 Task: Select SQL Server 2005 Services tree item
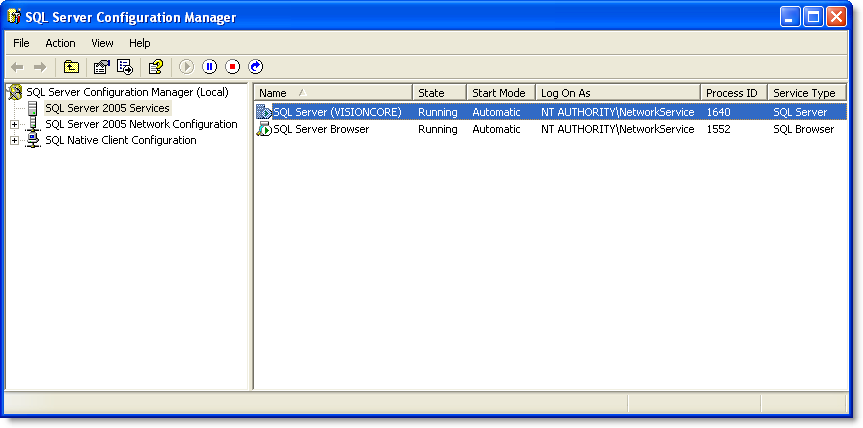click(107, 108)
